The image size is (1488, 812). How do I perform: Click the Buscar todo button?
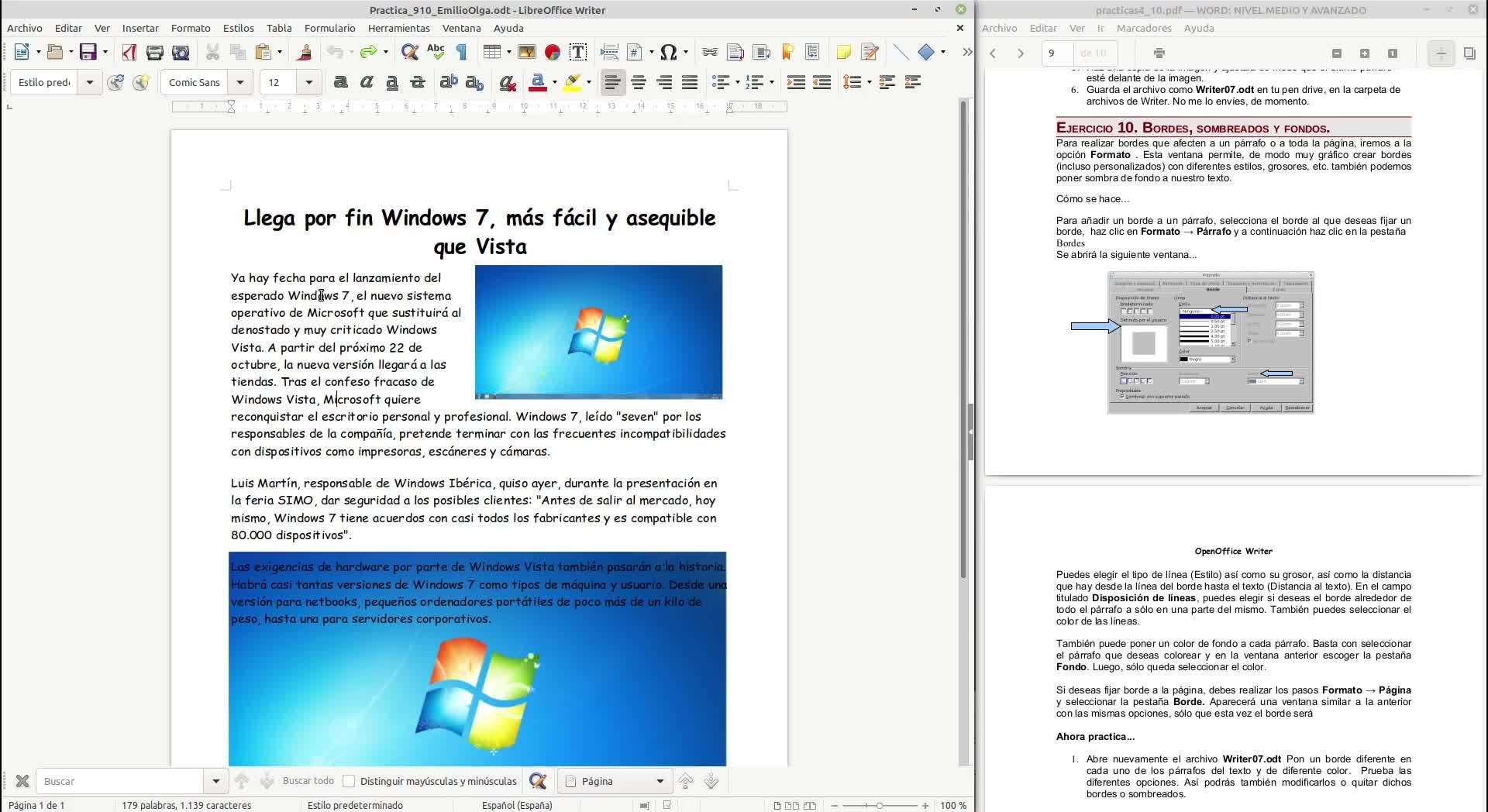click(308, 781)
